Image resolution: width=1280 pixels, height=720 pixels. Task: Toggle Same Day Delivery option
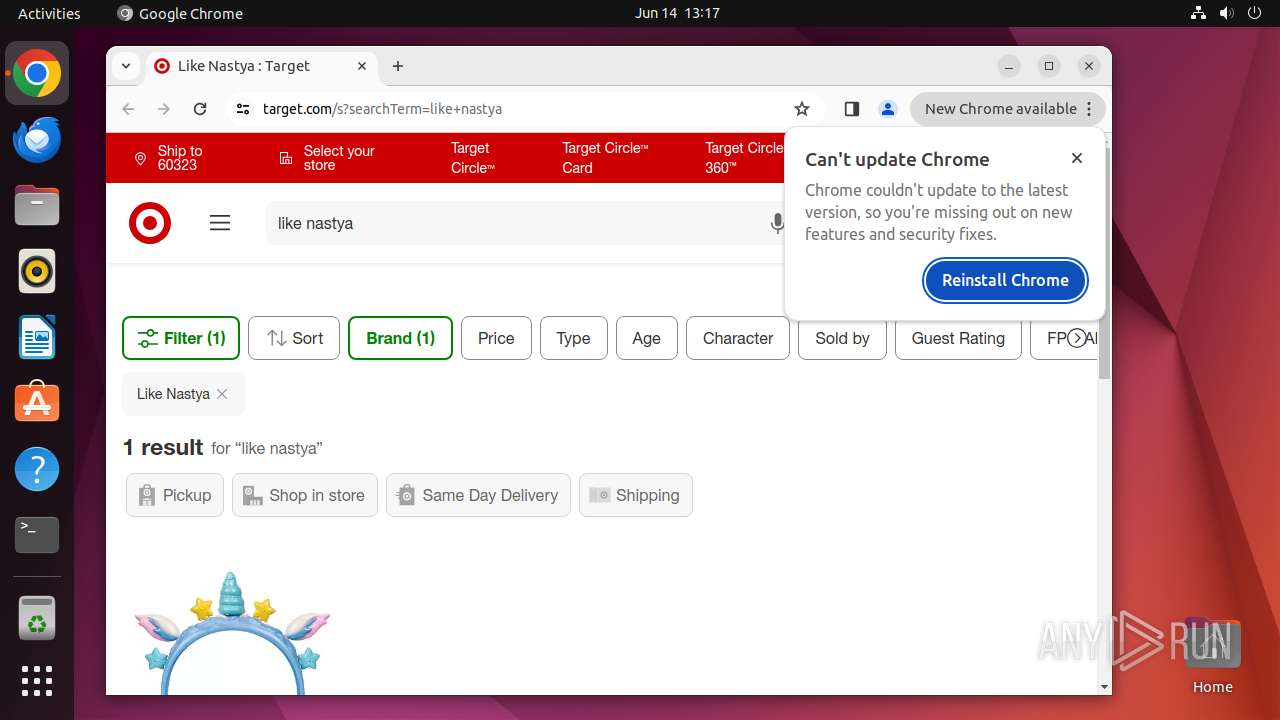coord(478,495)
